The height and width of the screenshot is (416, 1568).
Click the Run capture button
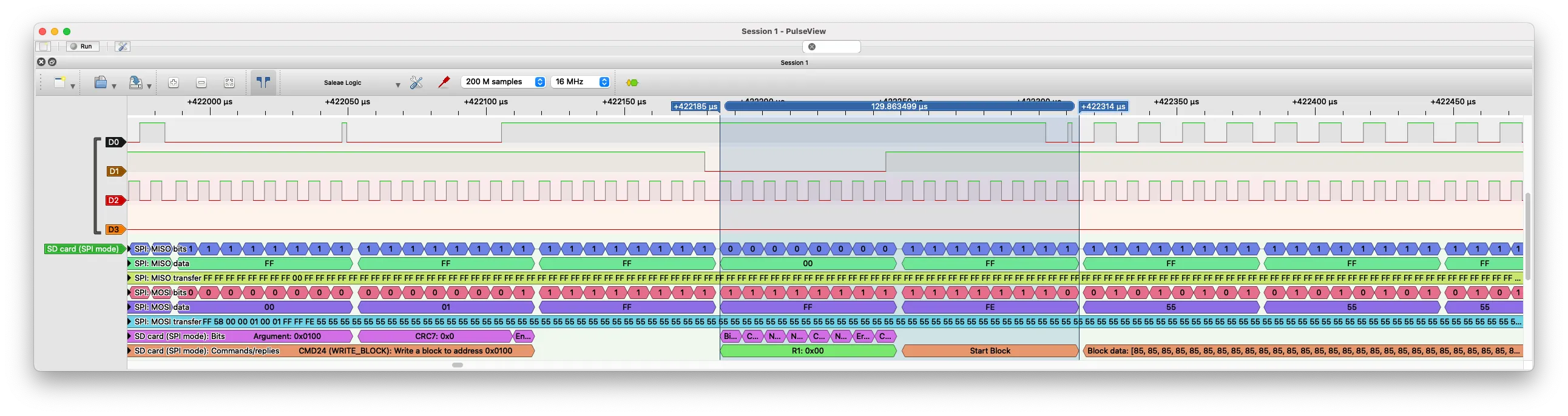(x=82, y=46)
